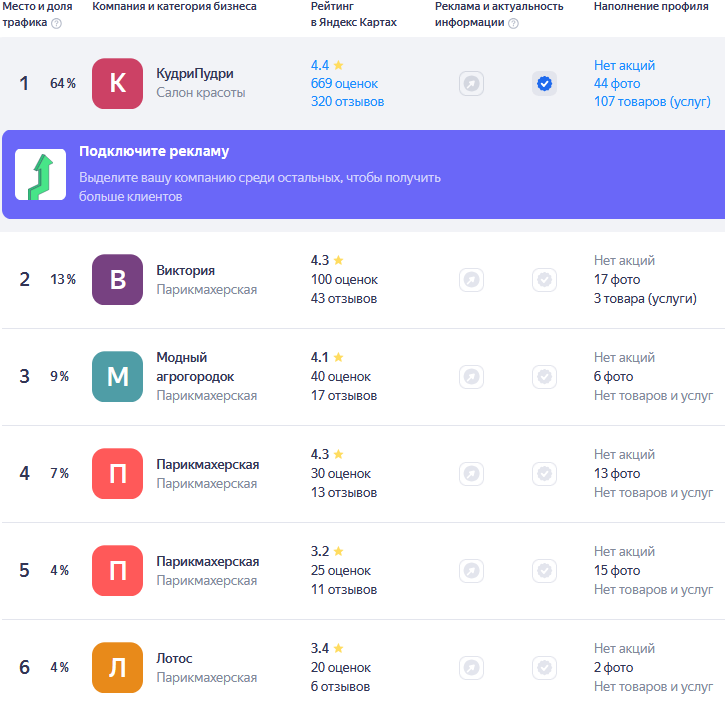Click the '40 оценок' value
Screen dimensions: 725x710
coord(341,377)
